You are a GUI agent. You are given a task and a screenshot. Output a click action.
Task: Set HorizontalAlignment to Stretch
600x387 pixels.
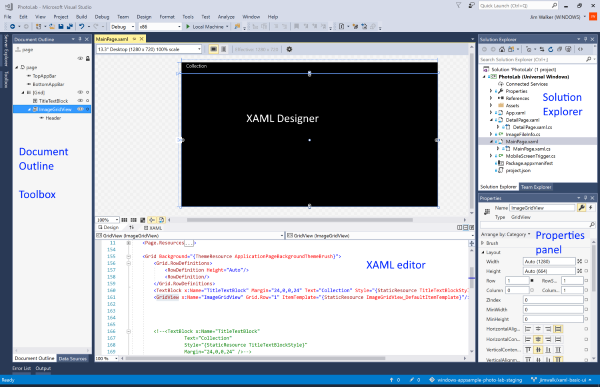pyautogui.click(x=558, y=329)
